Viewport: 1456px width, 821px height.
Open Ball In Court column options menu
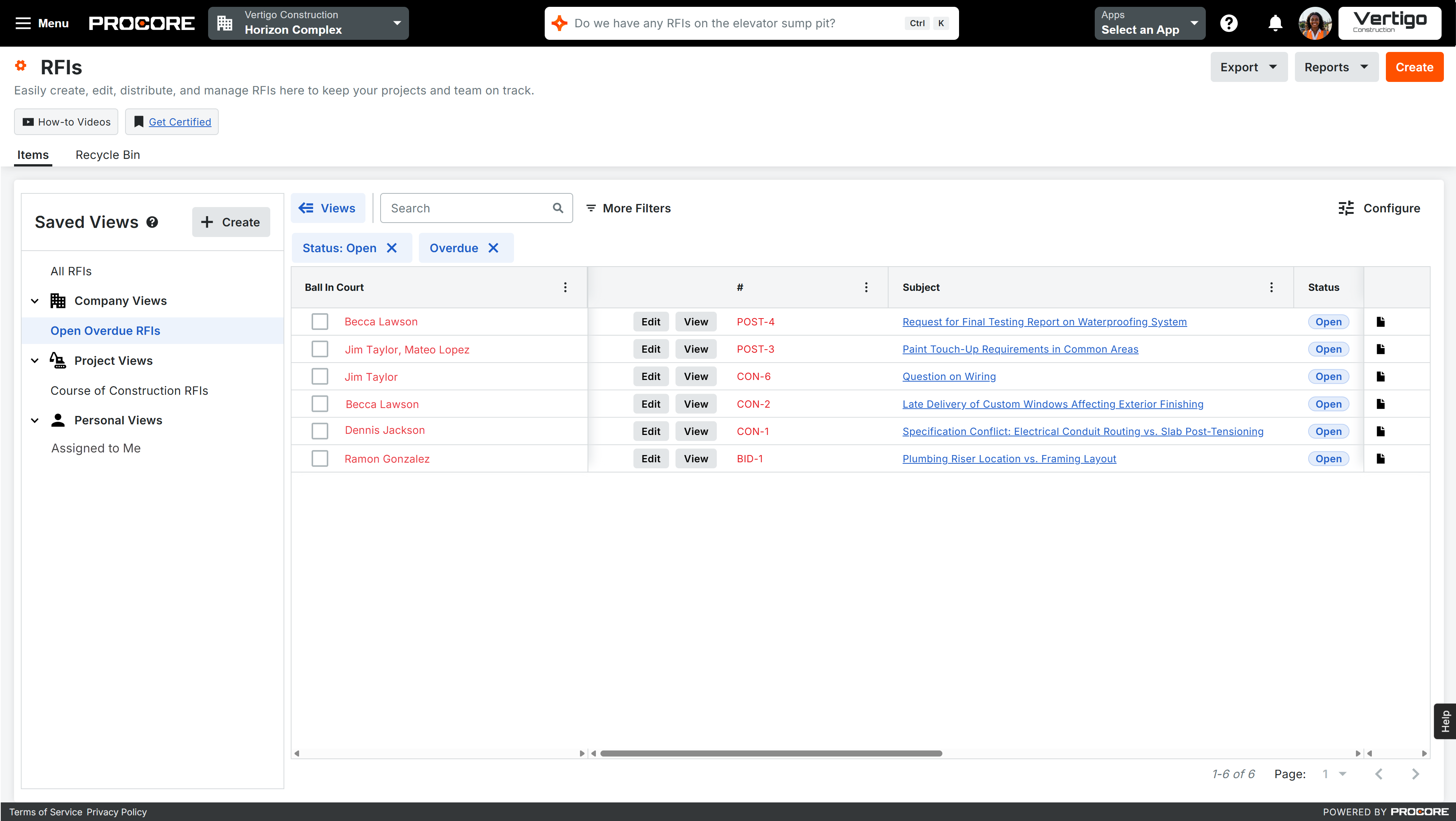(x=565, y=287)
